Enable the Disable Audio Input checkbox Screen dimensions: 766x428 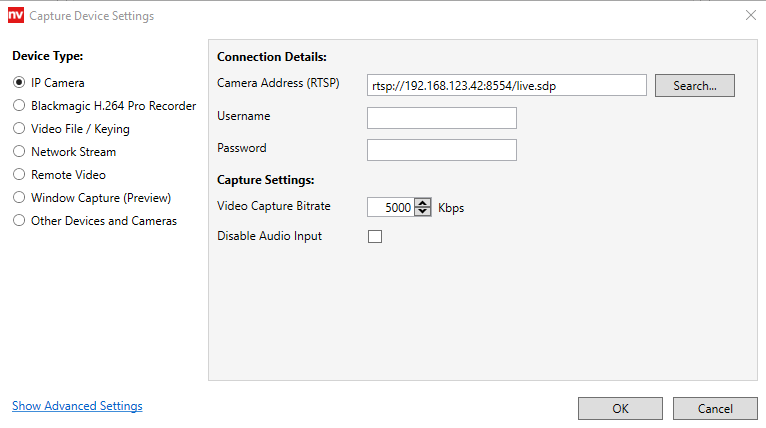(375, 237)
